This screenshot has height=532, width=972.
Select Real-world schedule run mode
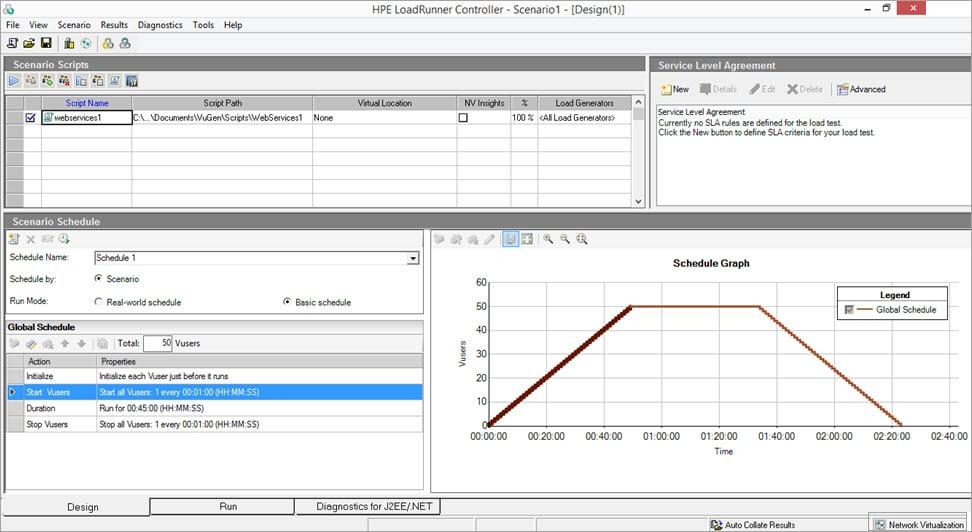[98, 302]
